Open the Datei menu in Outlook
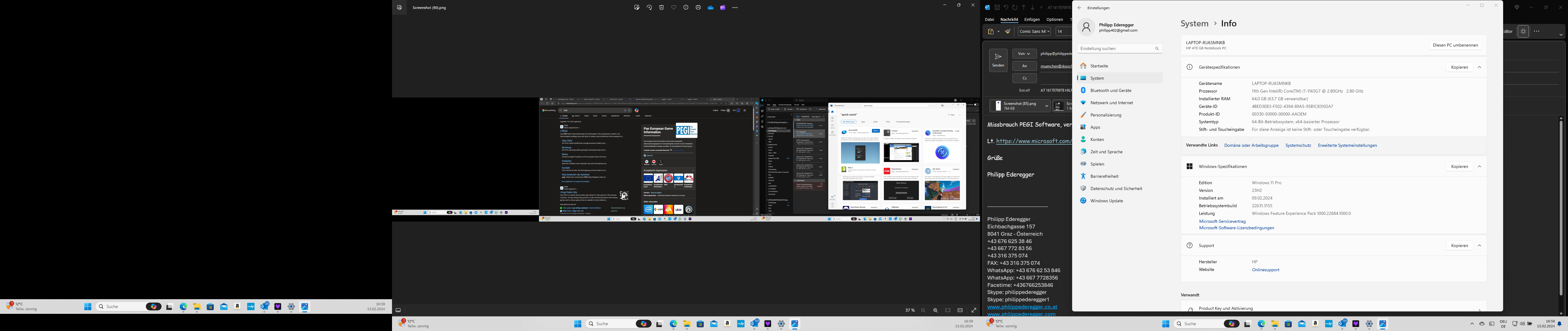 coord(990,20)
